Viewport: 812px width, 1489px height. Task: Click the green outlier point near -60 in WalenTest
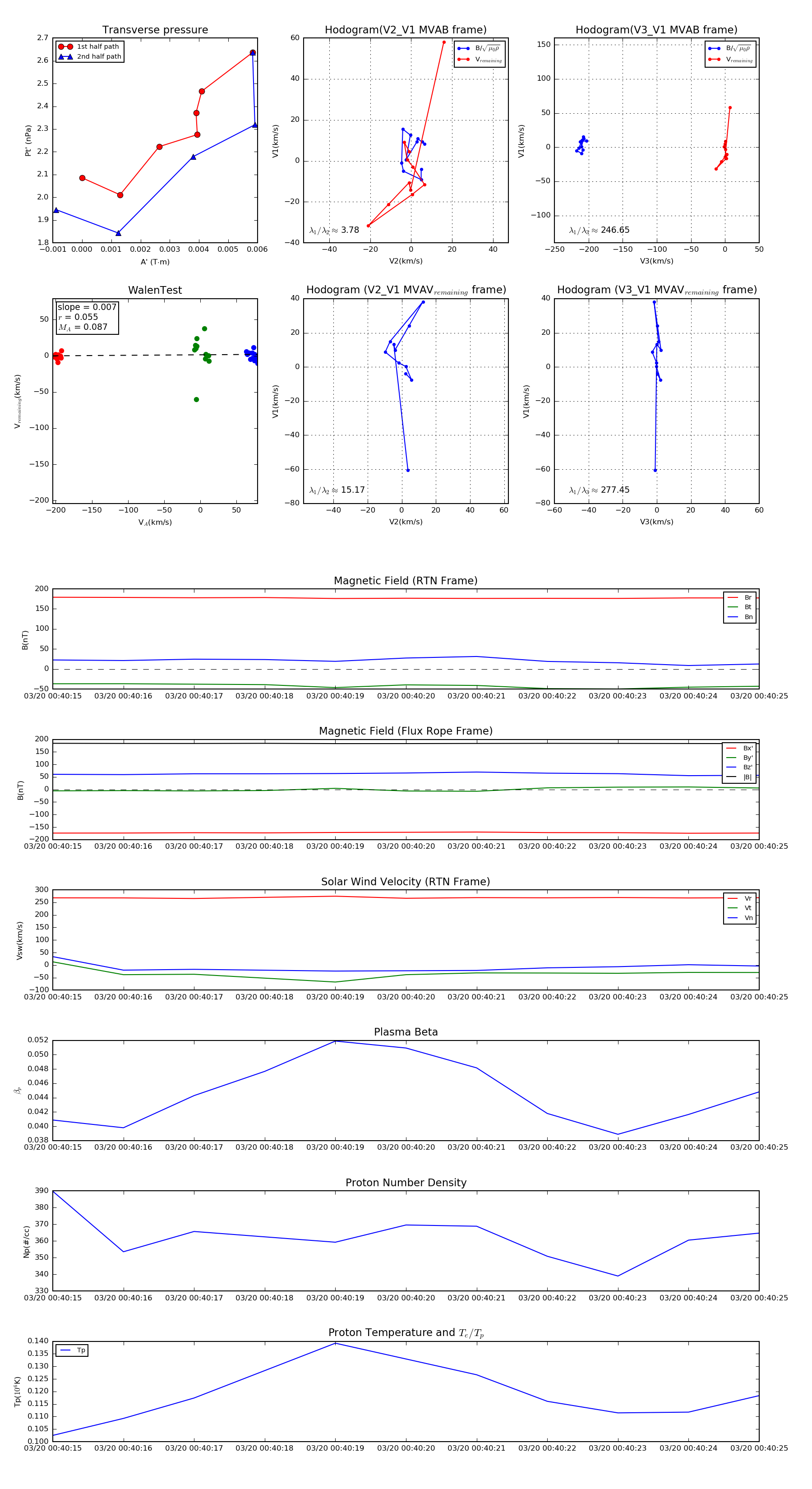197,400
